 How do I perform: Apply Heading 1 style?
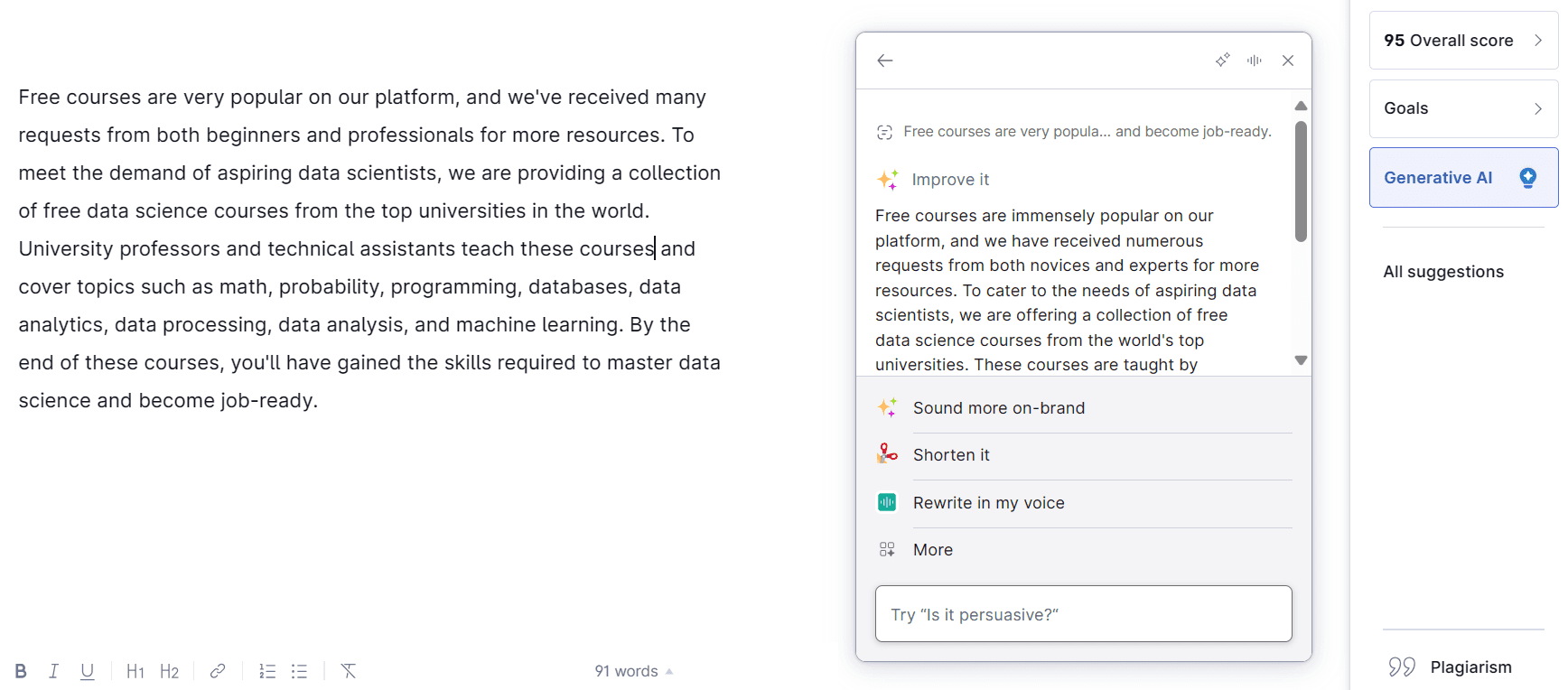(135, 671)
